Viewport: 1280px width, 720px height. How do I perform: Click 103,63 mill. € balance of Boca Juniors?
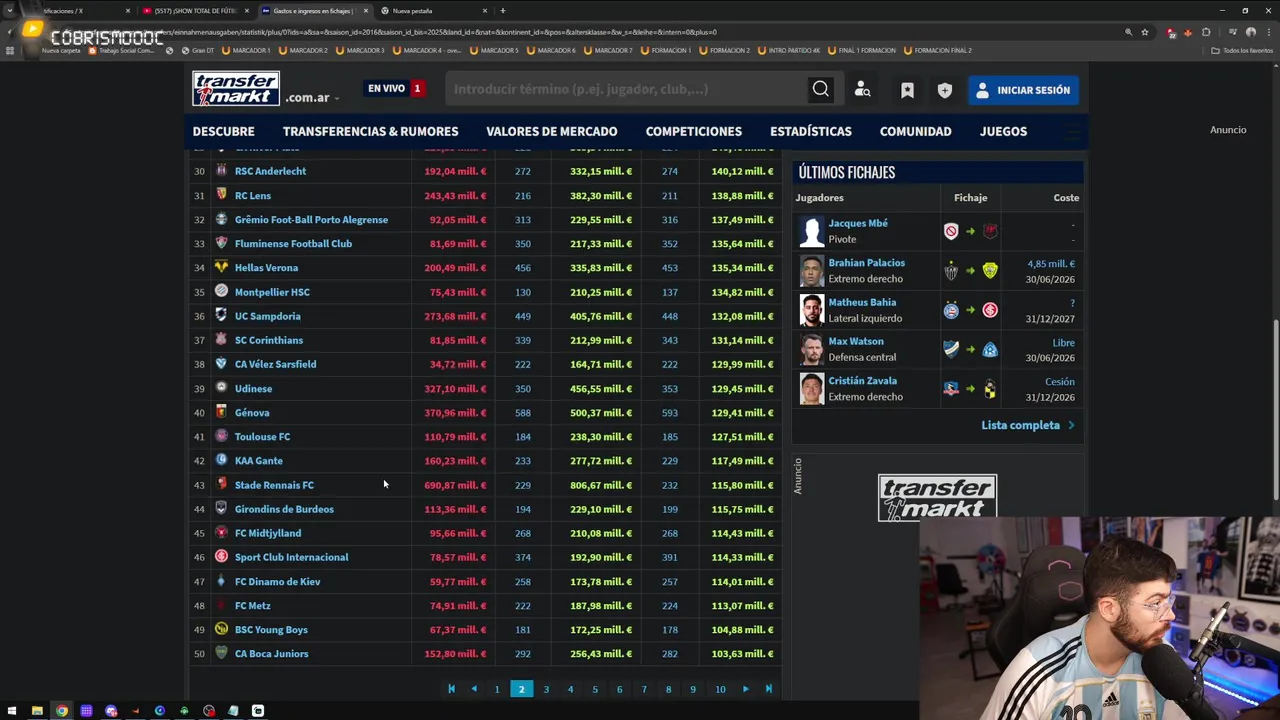click(x=742, y=654)
